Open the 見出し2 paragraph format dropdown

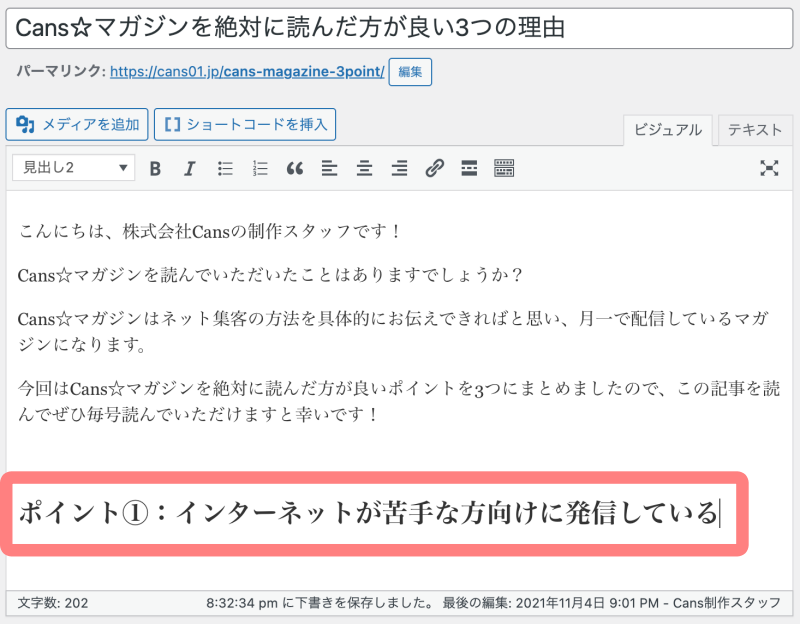tap(73, 168)
